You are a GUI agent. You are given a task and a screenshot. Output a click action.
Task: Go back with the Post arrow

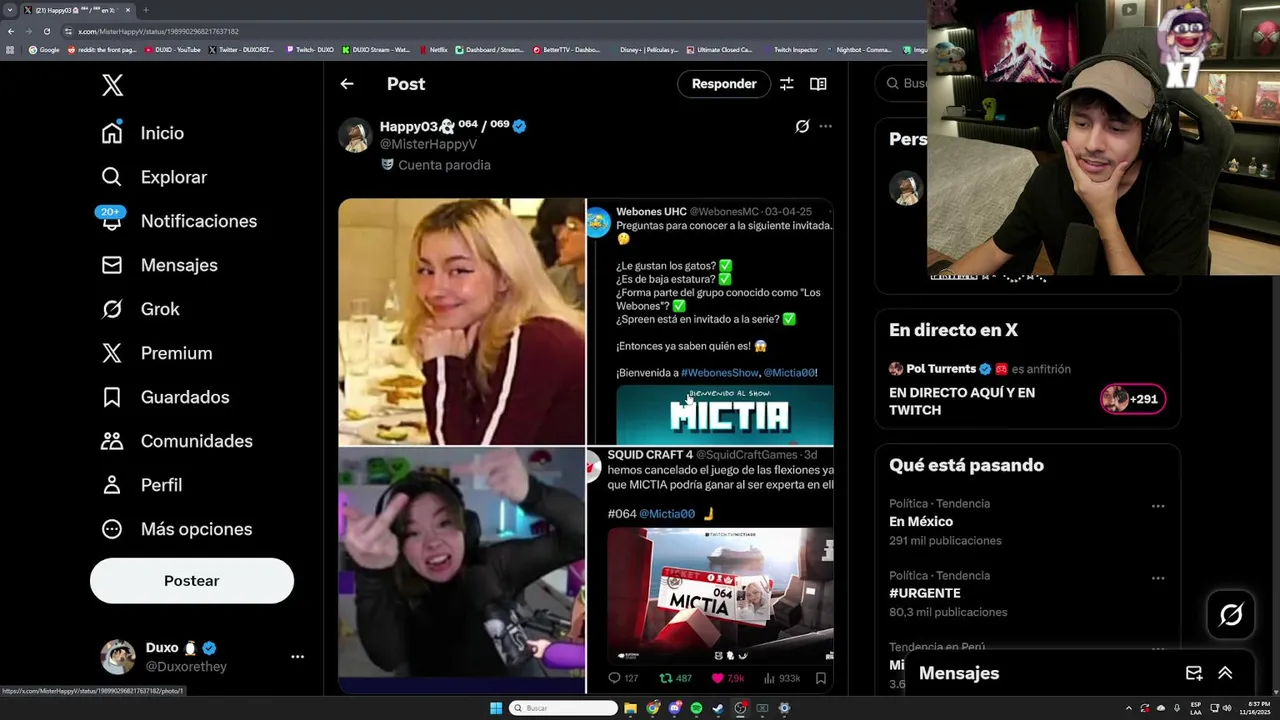click(347, 84)
